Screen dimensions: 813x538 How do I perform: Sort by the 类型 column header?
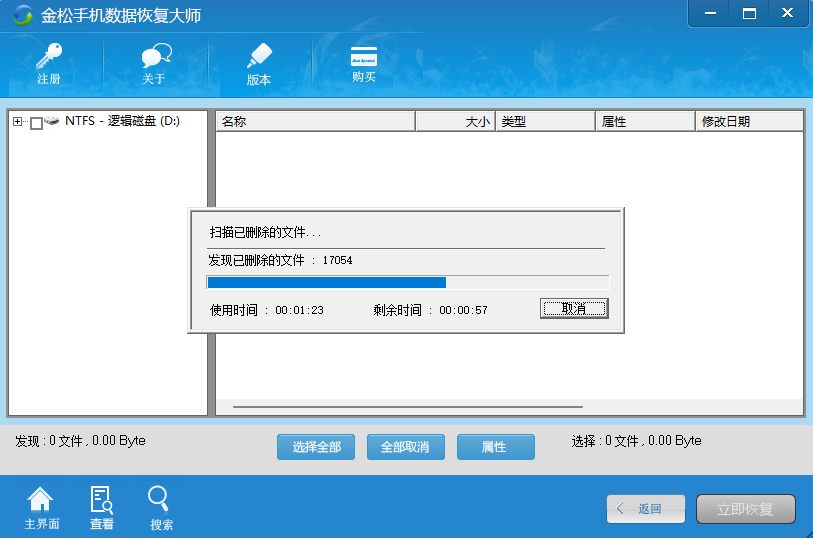click(545, 122)
